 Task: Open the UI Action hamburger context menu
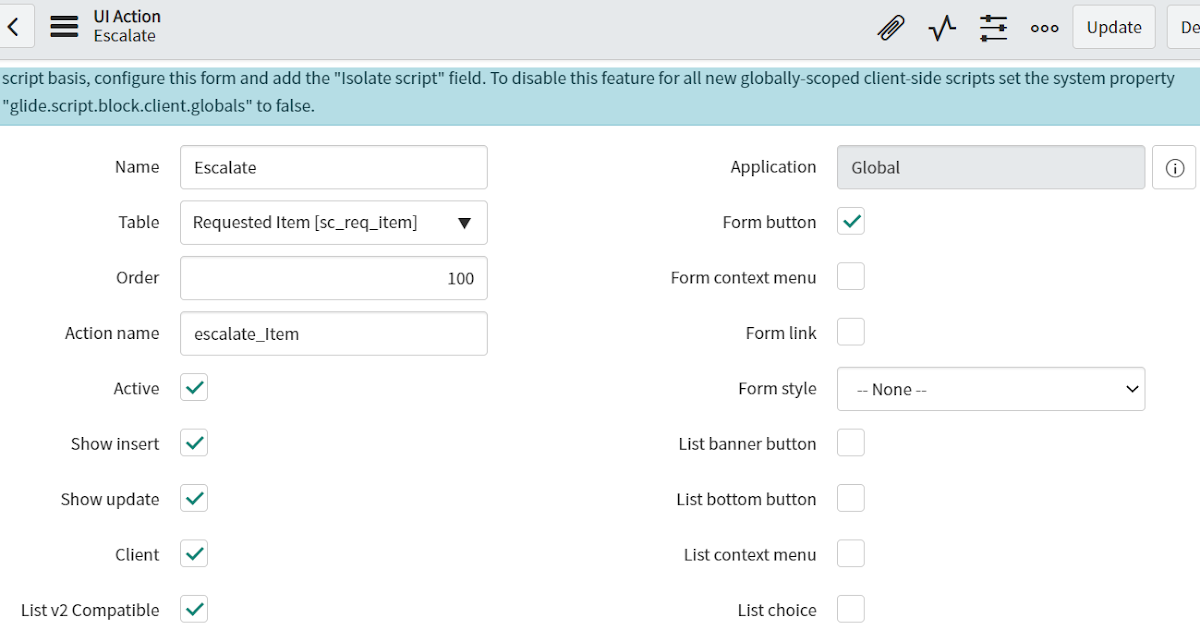coord(64,27)
